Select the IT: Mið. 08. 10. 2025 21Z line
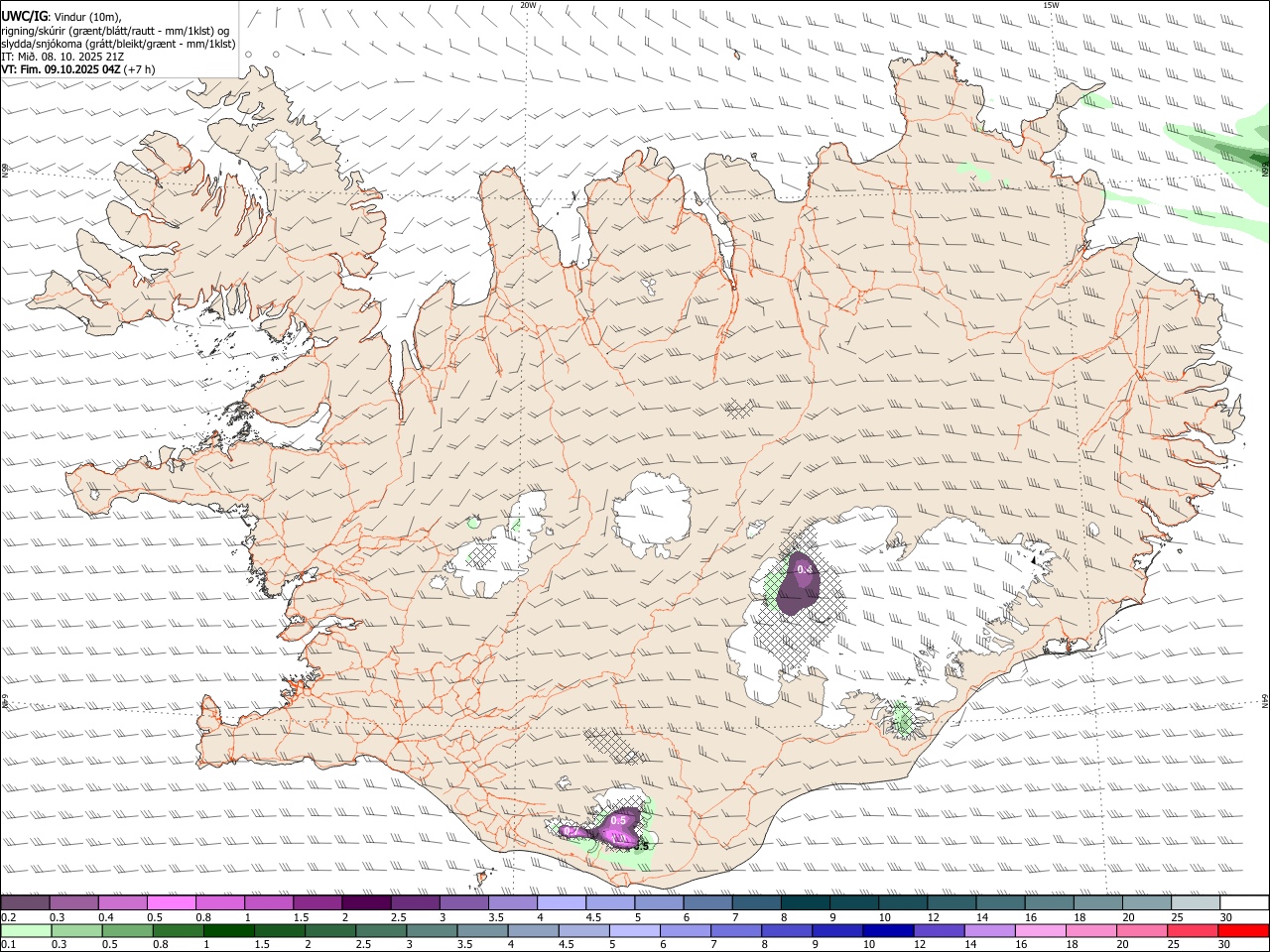Viewport: 1270px width, 952px height. 63,57
